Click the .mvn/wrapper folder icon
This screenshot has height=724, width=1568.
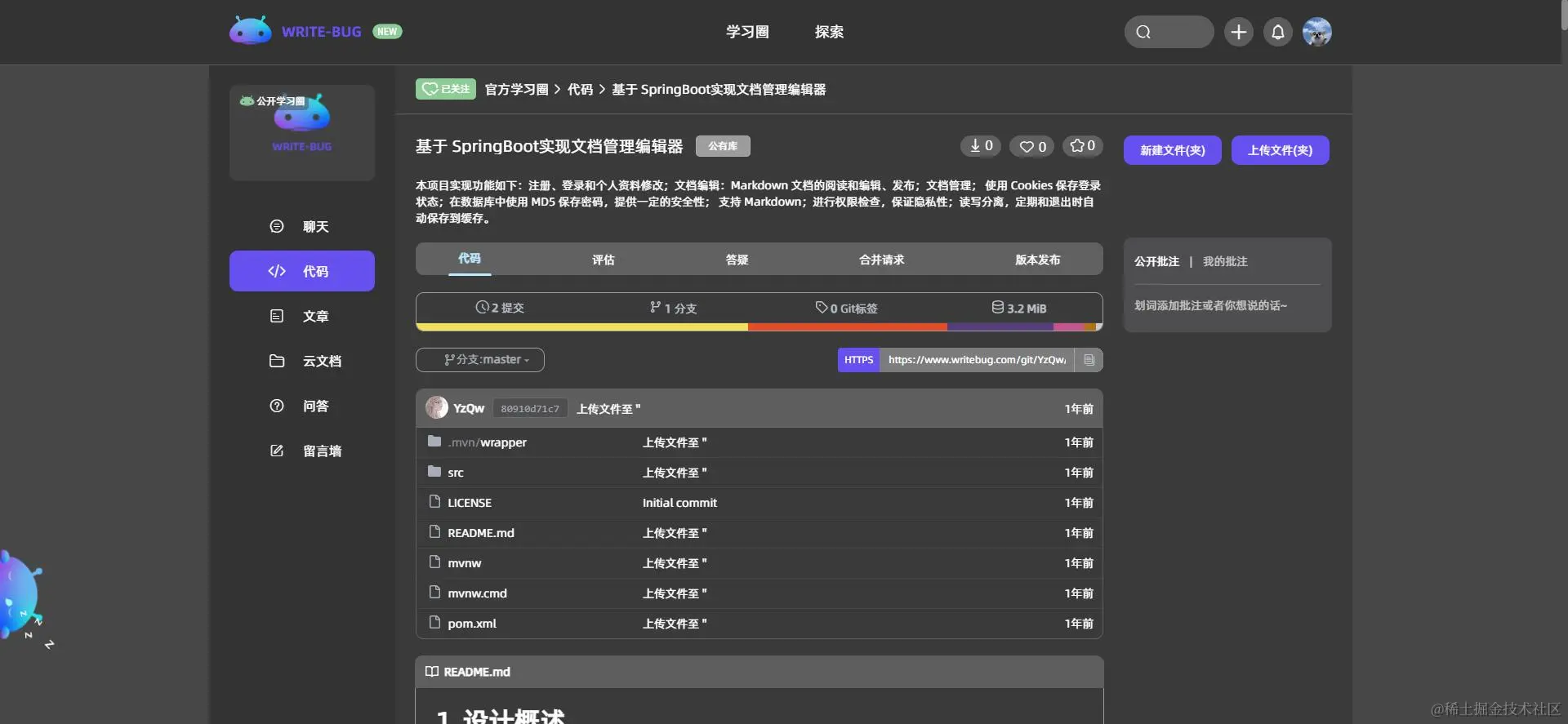point(434,442)
